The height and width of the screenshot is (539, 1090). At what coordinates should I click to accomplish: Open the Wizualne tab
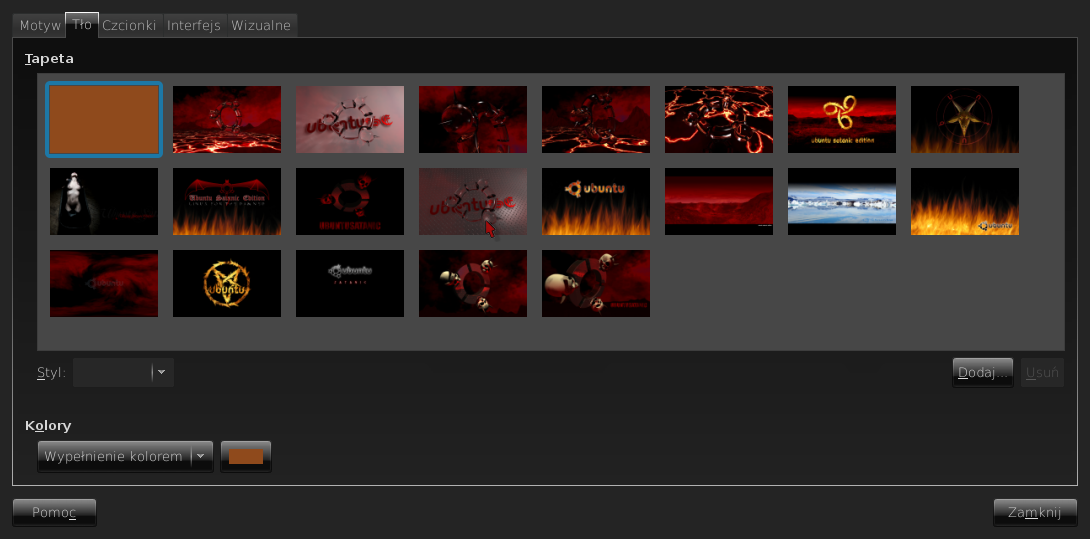[x=261, y=26]
